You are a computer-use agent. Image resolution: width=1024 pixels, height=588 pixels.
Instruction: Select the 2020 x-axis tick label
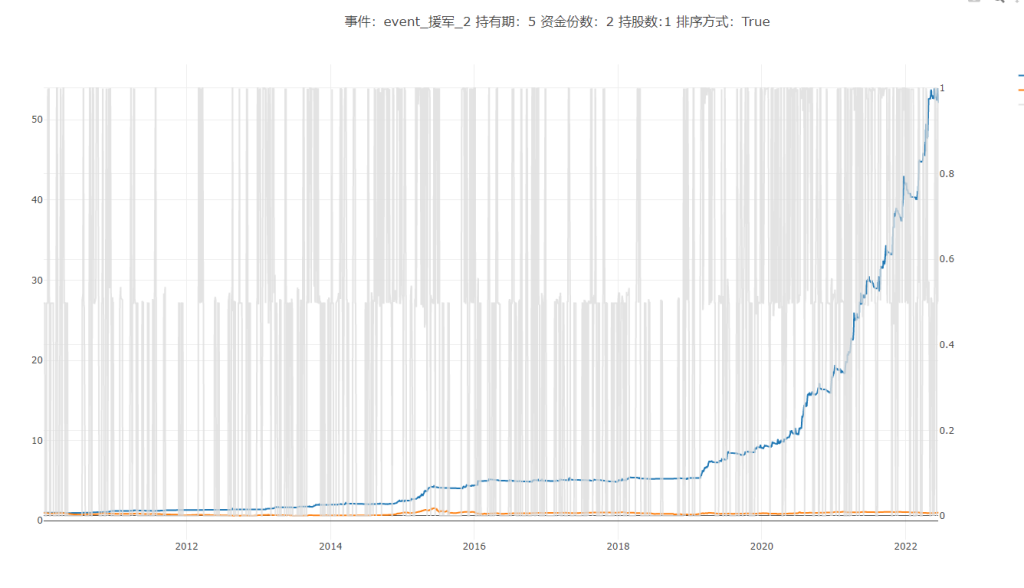tap(762, 546)
